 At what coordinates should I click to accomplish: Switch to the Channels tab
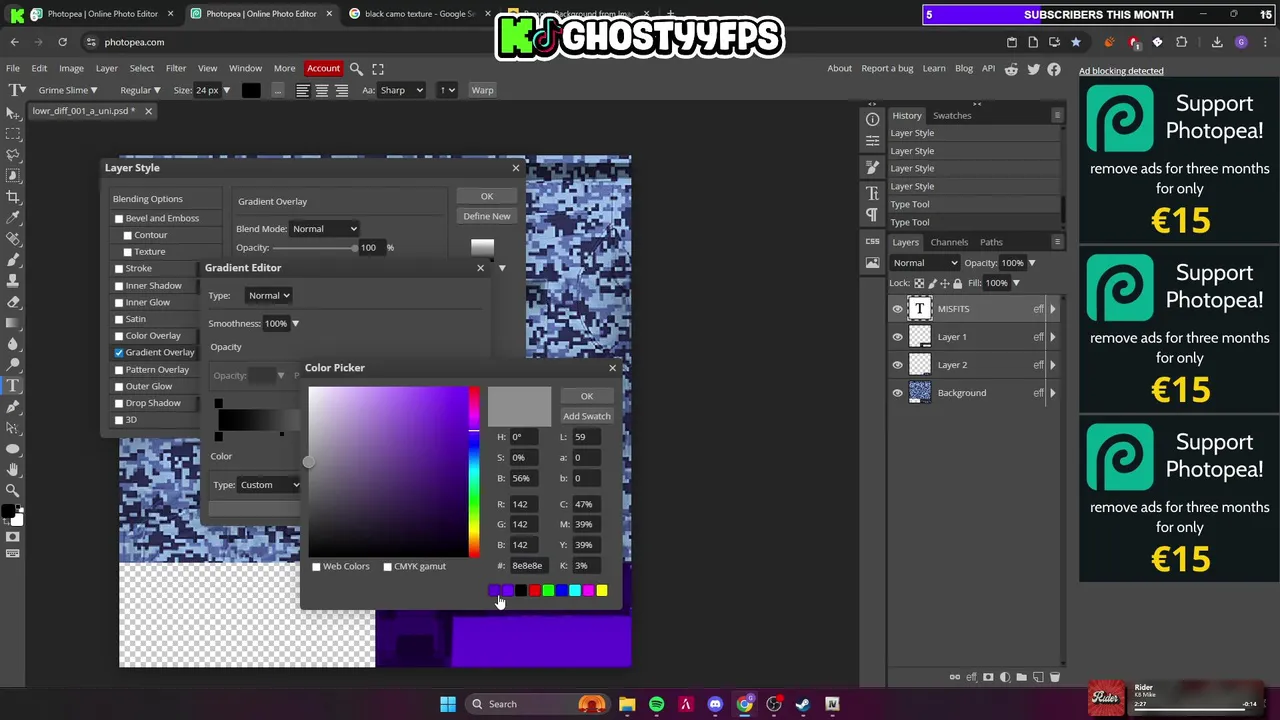tap(949, 242)
